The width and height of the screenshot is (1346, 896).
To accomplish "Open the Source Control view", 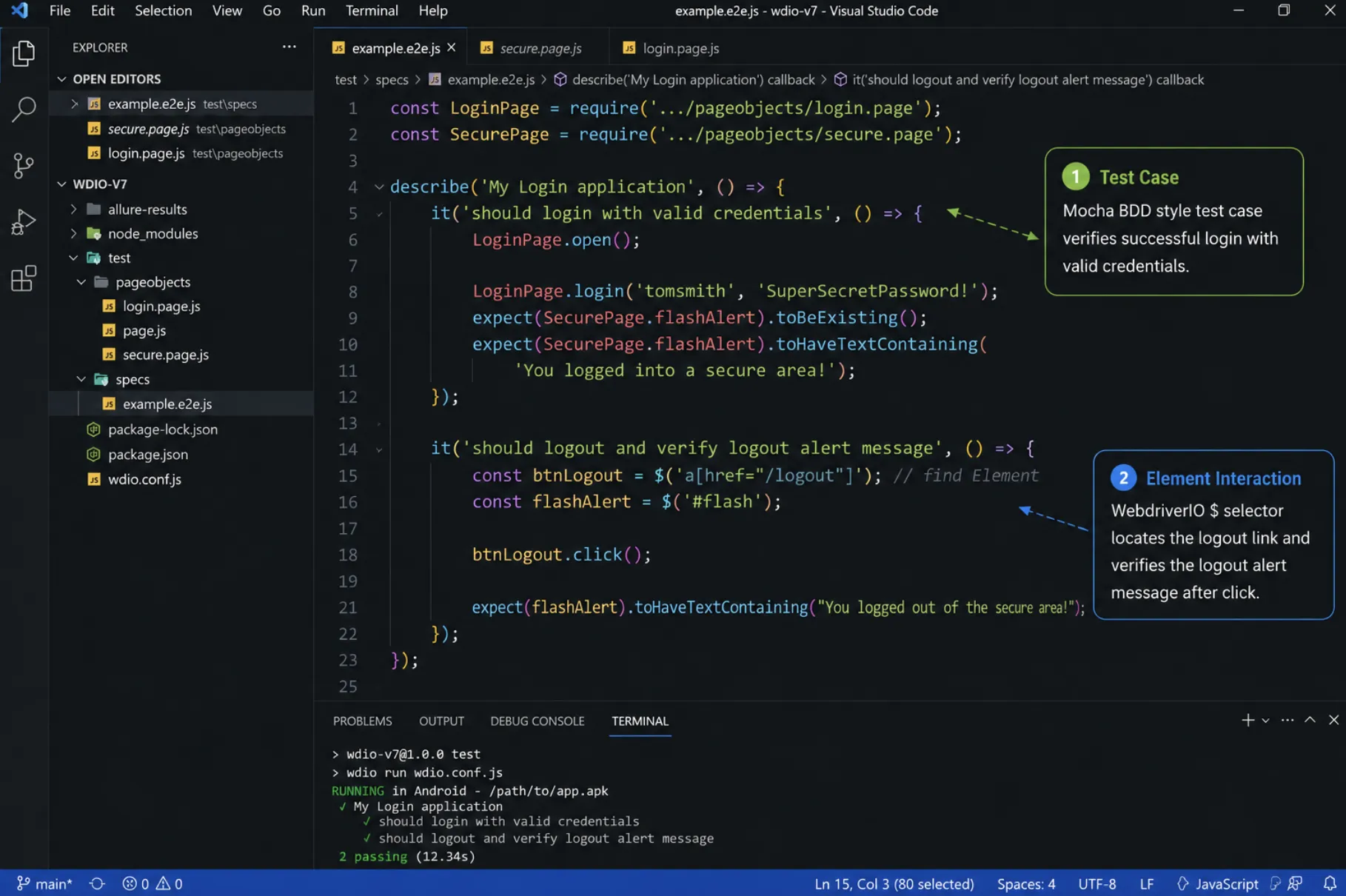I will pyautogui.click(x=24, y=165).
